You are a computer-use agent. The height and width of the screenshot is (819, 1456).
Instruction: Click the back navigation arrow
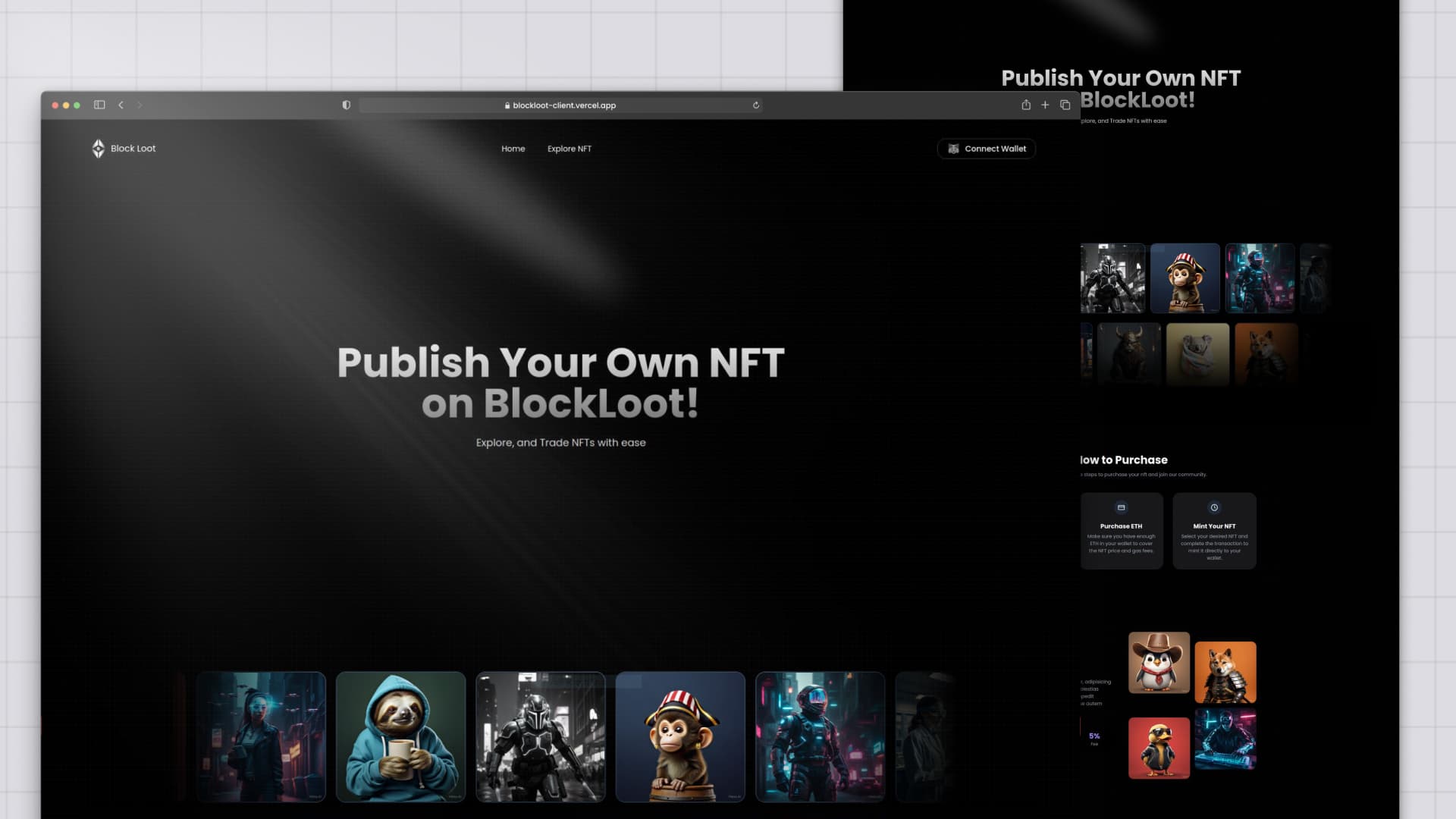(x=121, y=105)
